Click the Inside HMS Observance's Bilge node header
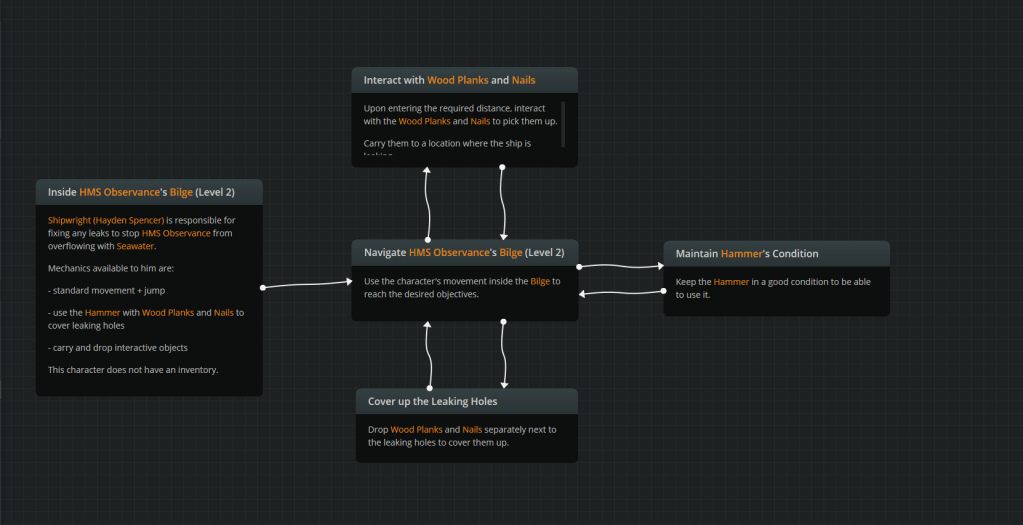 point(149,192)
